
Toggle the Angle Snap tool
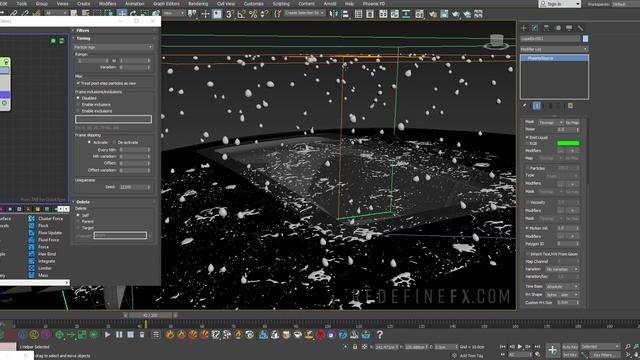pyautogui.click(x=242, y=14)
